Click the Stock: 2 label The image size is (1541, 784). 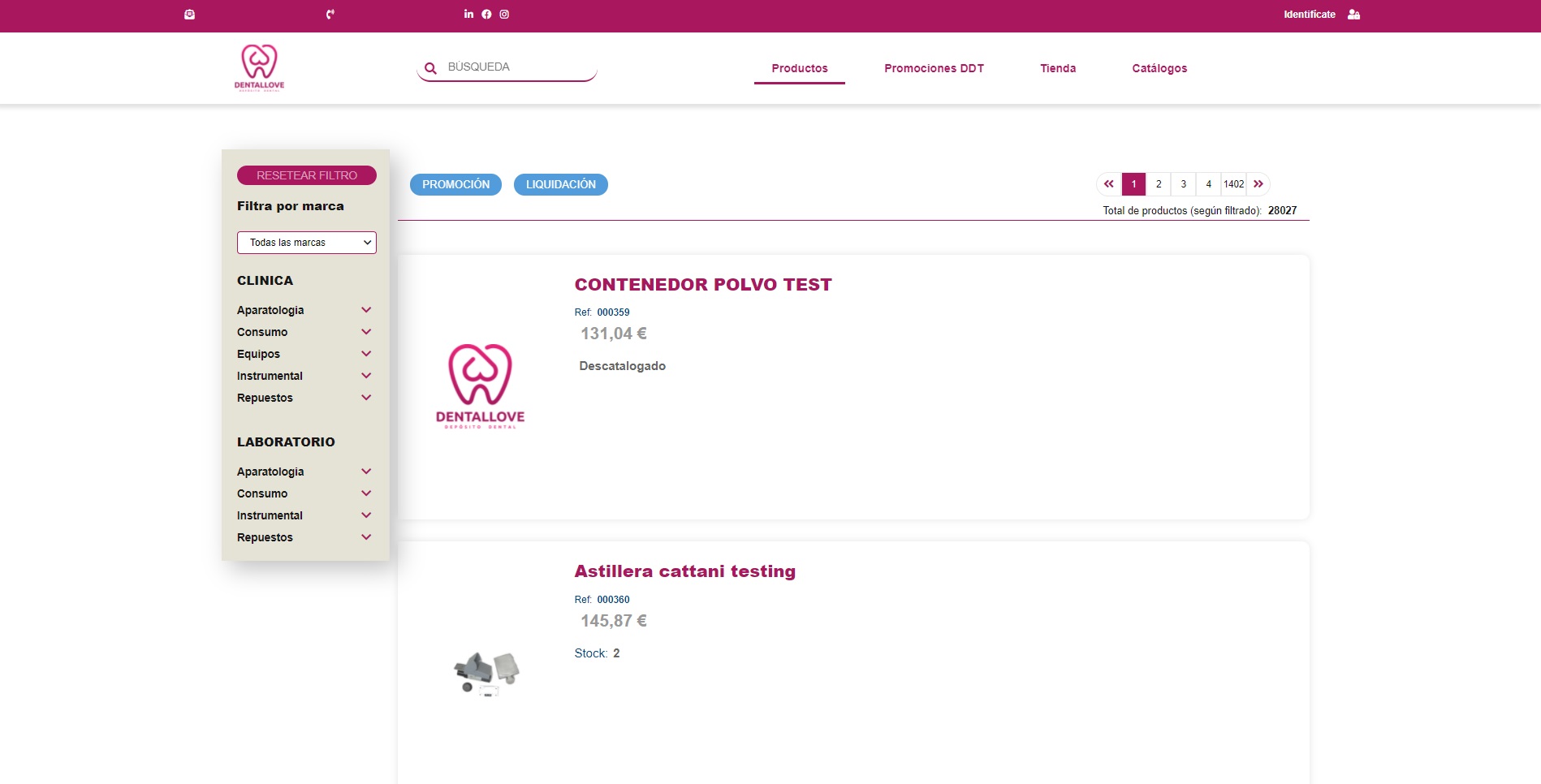[x=597, y=653]
